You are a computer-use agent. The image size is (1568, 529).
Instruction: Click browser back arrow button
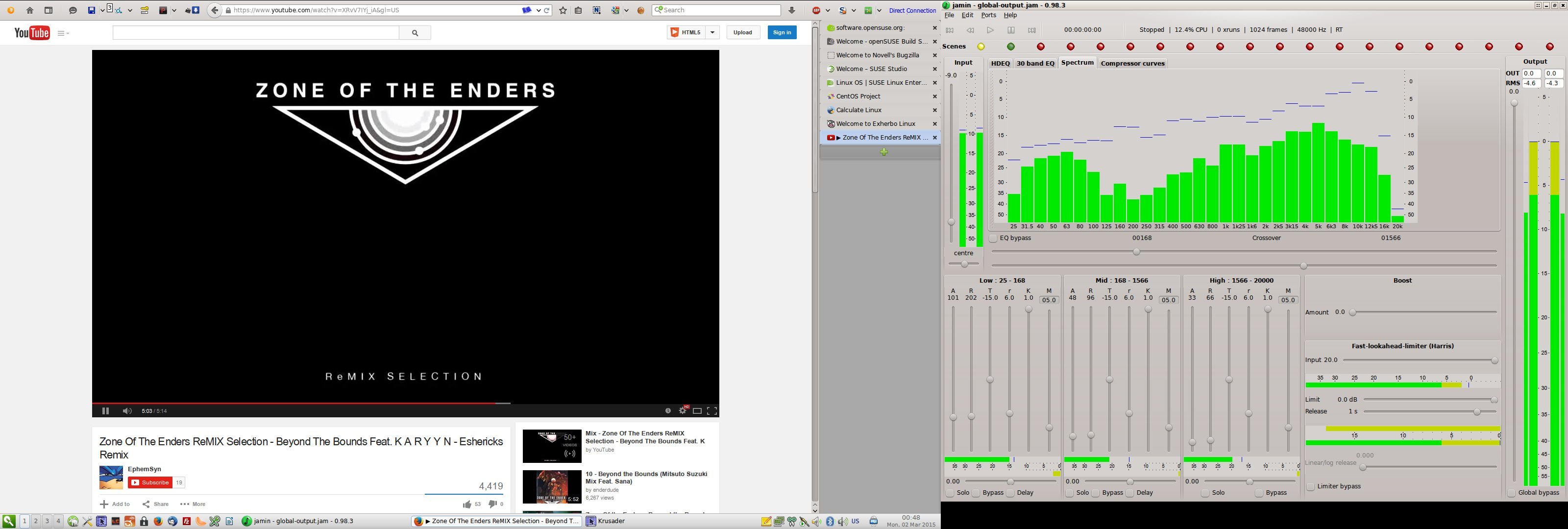214,10
